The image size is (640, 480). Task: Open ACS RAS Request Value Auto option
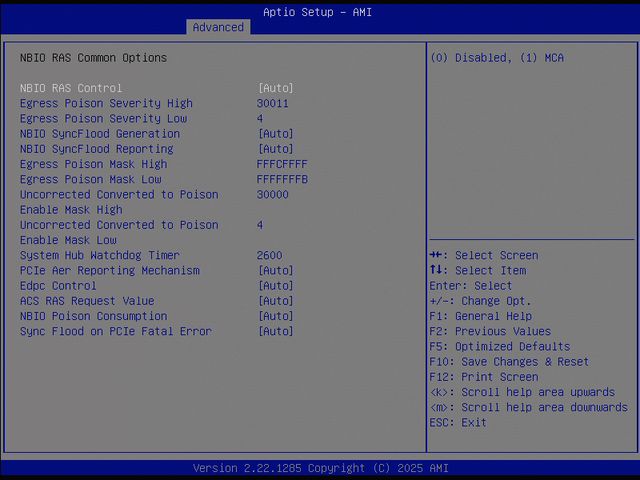(x=276, y=301)
